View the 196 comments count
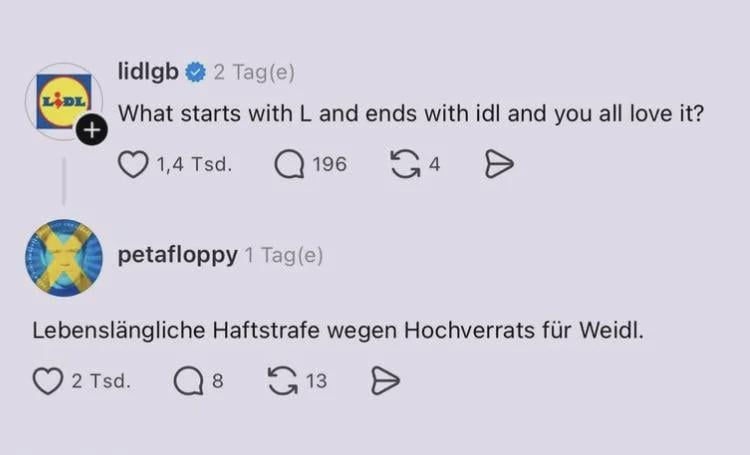 [x=330, y=165]
